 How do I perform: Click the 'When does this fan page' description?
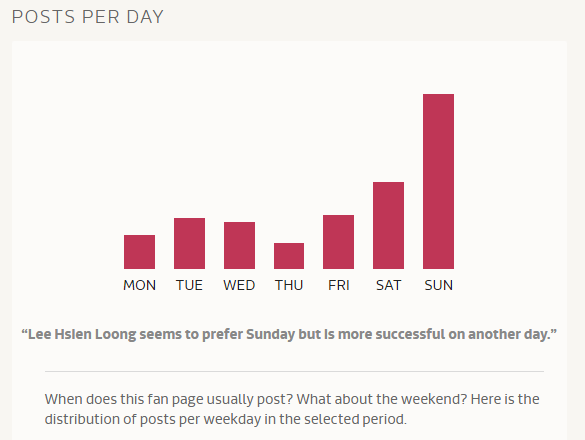(x=292, y=409)
